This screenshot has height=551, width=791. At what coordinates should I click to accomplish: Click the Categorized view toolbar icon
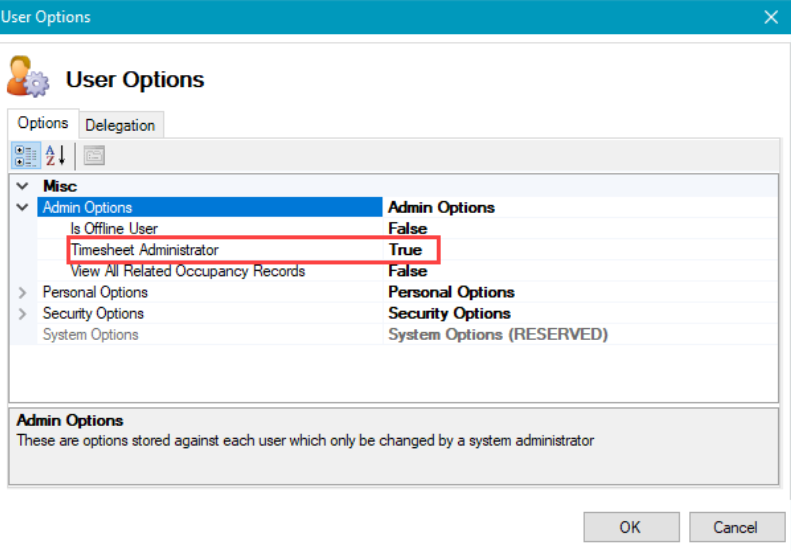(26, 155)
